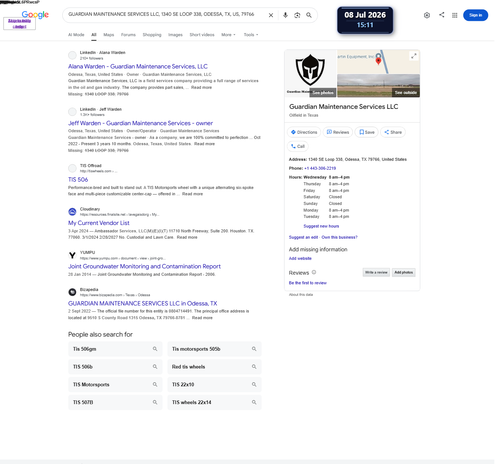
Task: Open the TIS 506 result link
Action: point(78,180)
